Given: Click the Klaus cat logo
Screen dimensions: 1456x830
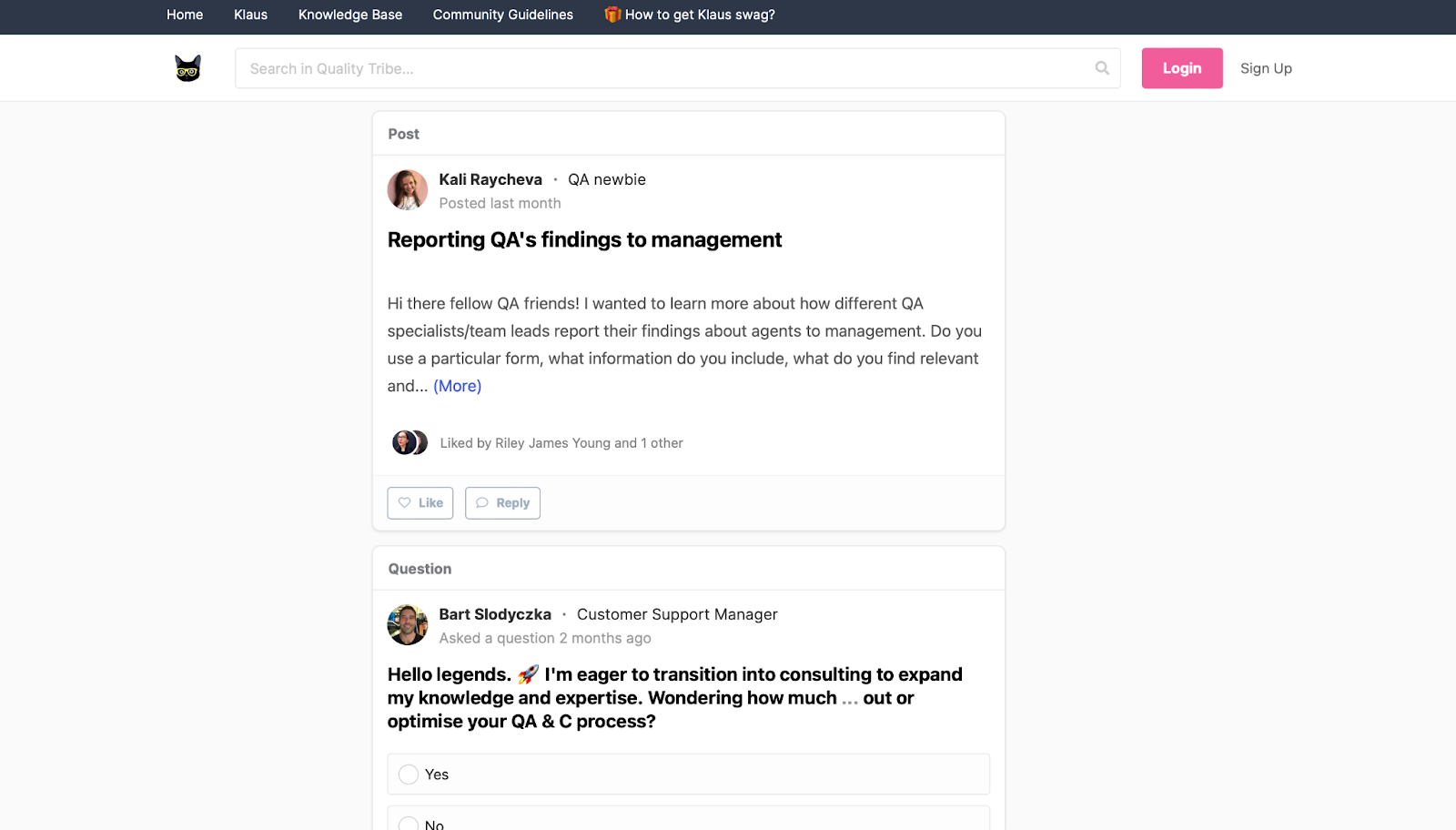Looking at the screenshot, I should click(x=187, y=68).
